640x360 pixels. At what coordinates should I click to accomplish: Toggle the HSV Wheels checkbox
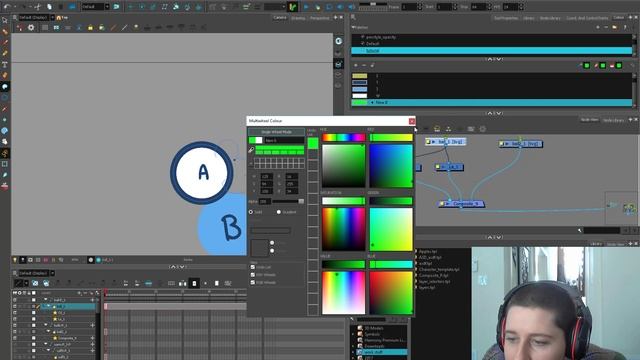pos(253,275)
